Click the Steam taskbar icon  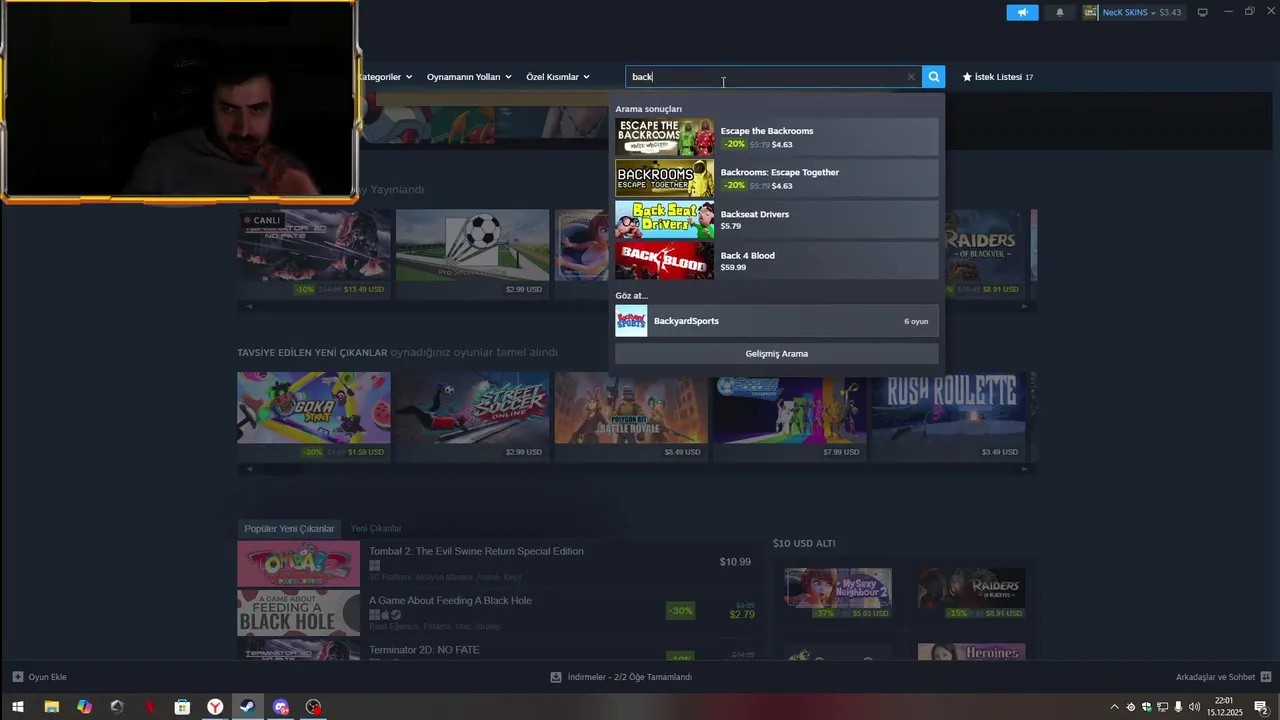pyautogui.click(x=247, y=707)
